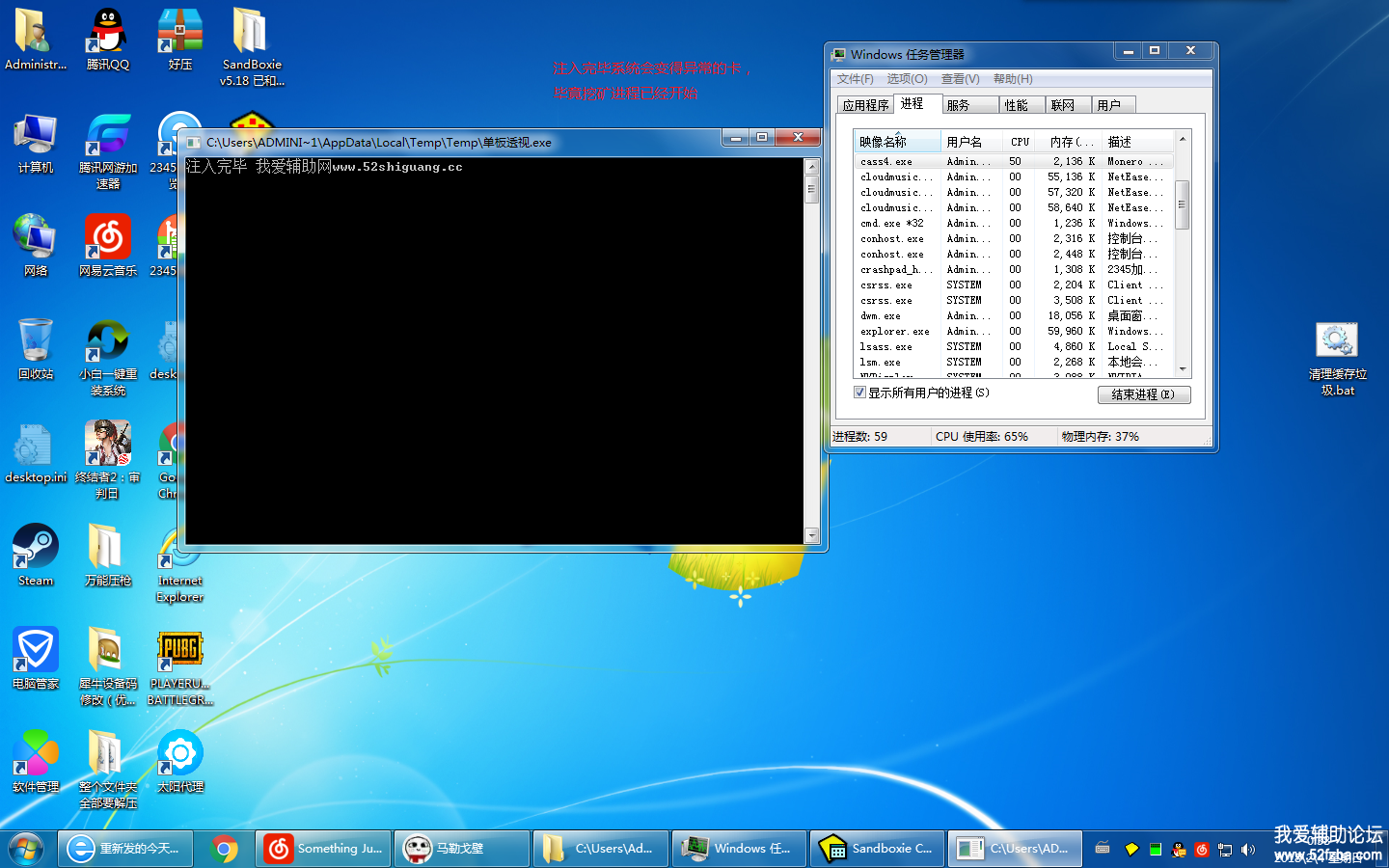The height and width of the screenshot is (868, 1389).
Task: Open the 查看(V) menu in Task Manager
Action: pyautogui.click(x=960, y=79)
